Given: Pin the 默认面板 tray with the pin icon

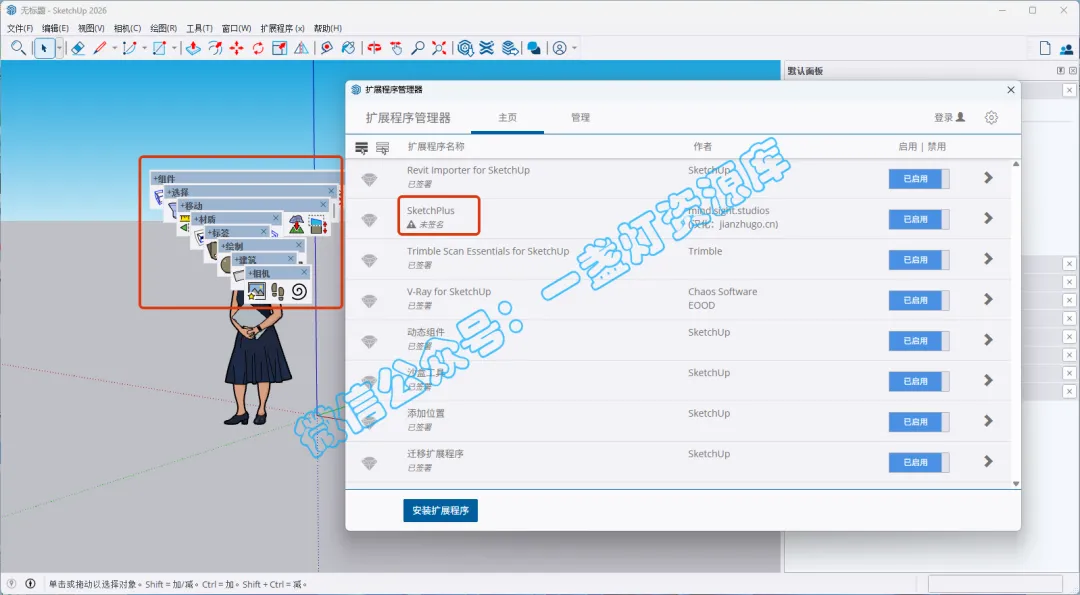Looking at the screenshot, I should (x=1061, y=71).
